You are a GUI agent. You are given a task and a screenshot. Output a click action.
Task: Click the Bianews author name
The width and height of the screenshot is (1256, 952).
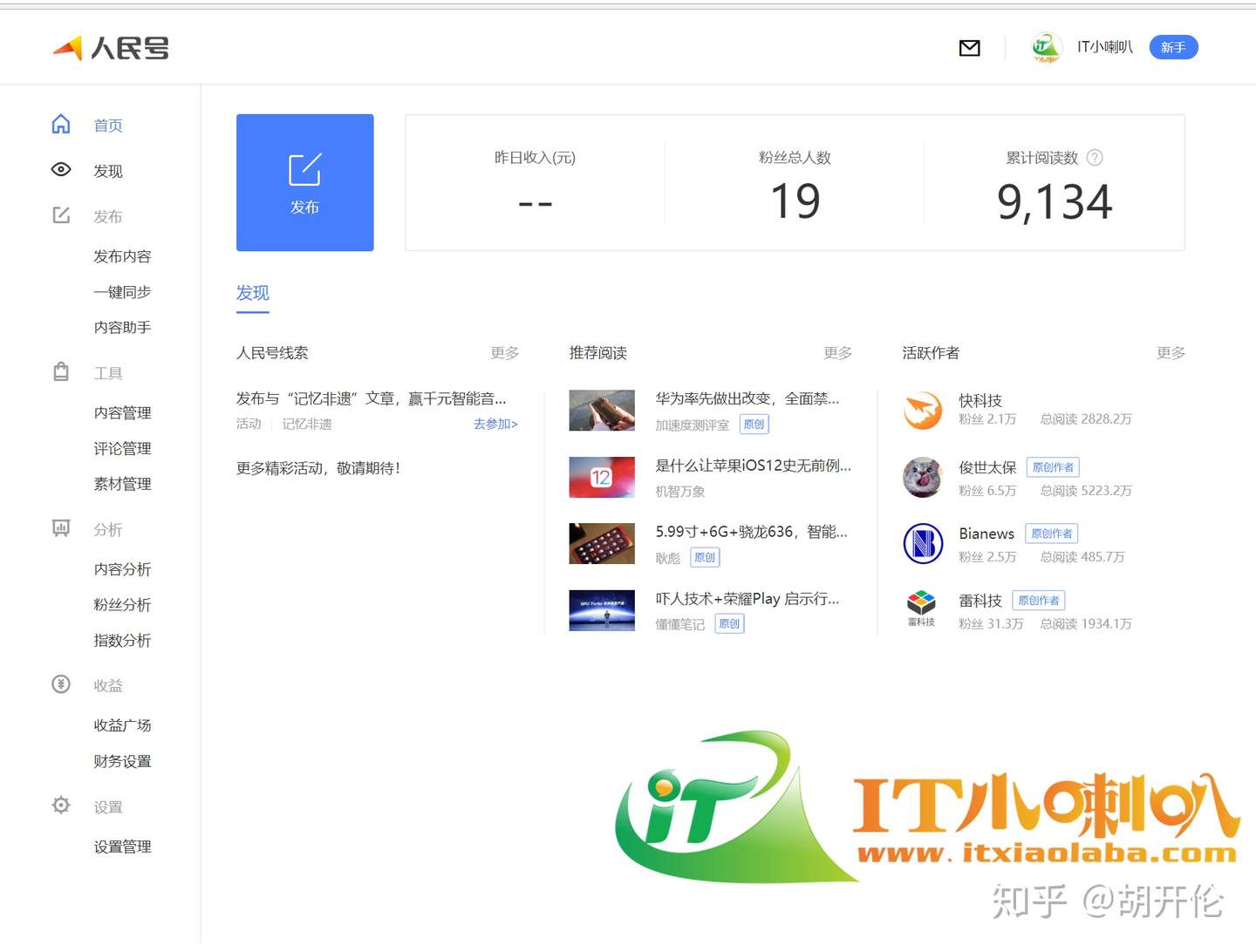[986, 534]
